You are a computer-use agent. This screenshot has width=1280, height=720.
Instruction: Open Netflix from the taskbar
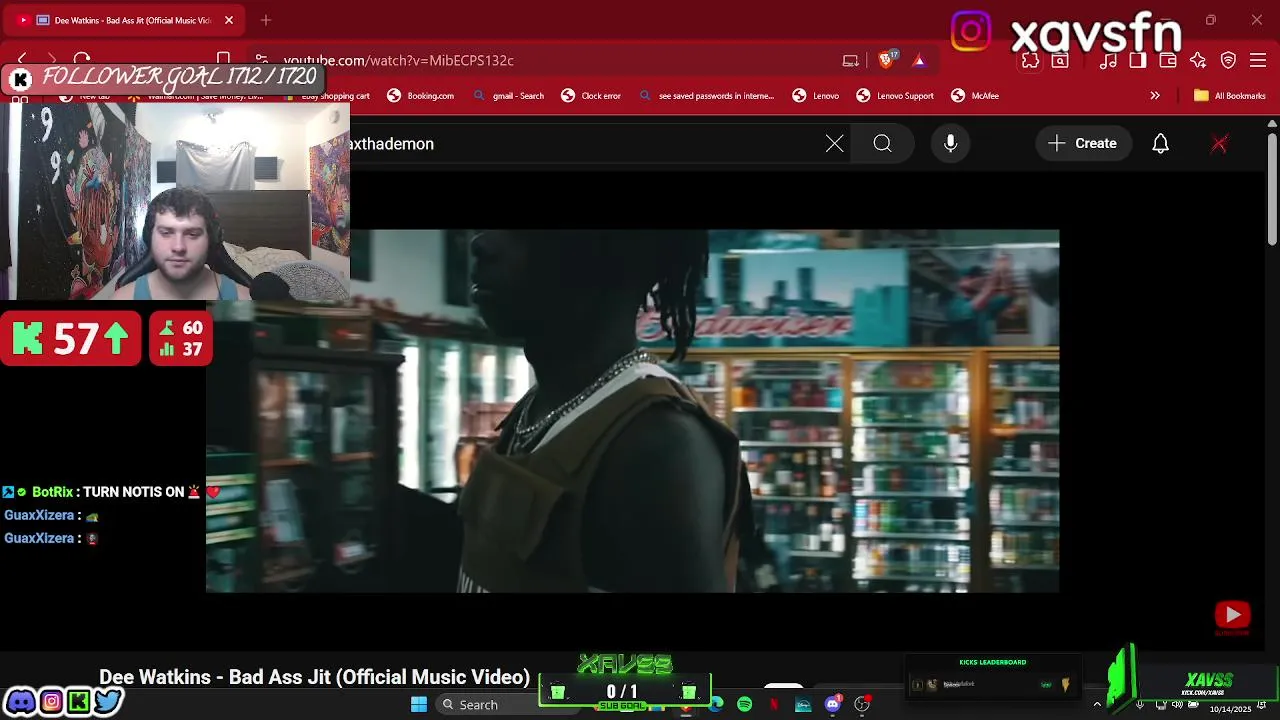click(x=774, y=705)
